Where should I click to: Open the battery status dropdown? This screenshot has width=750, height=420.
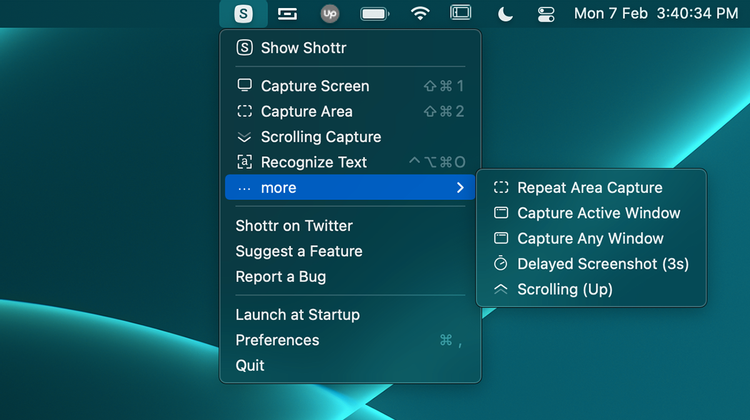tap(375, 14)
